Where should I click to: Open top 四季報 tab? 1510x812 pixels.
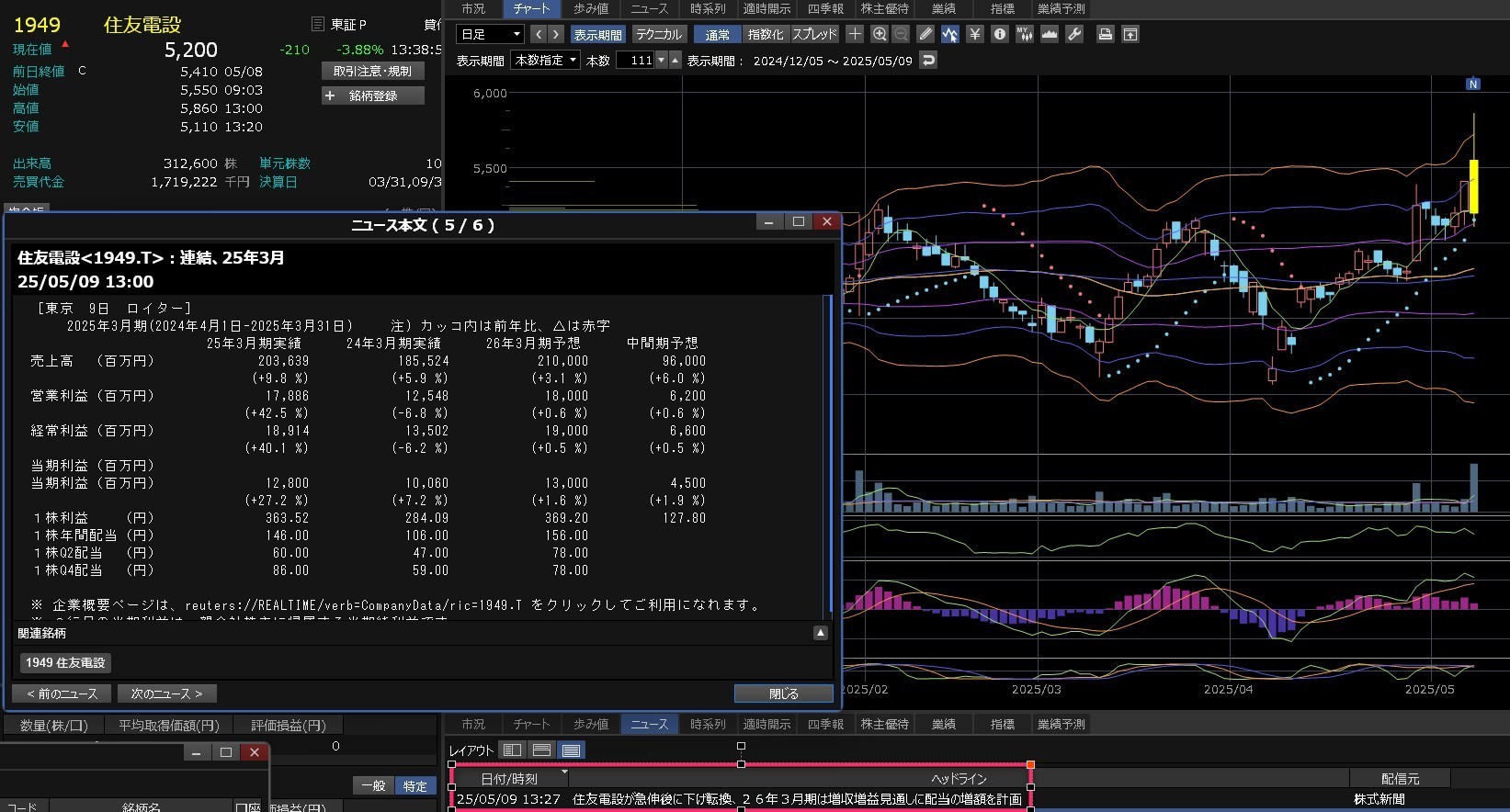point(825,8)
